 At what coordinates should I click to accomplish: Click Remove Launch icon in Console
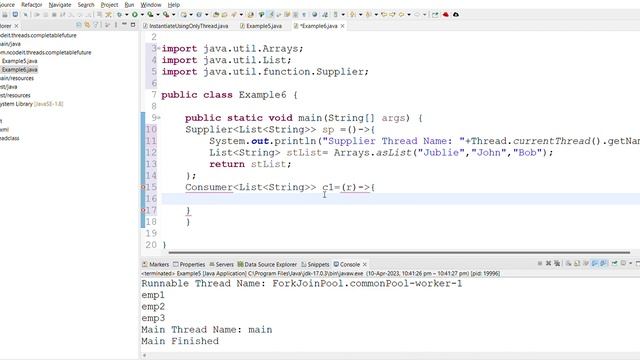tap(548, 263)
